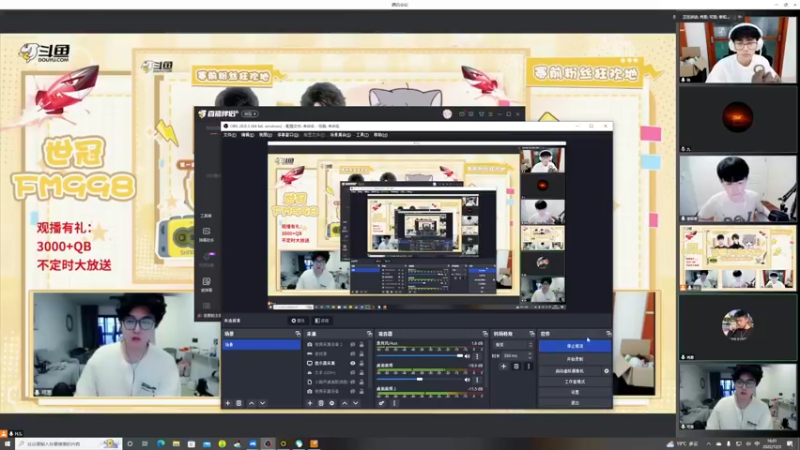Image resolution: width=800 pixels, height=450 pixels.
Task: Open the 文件 menu in OBS
Action: click(x=230, y=135)
